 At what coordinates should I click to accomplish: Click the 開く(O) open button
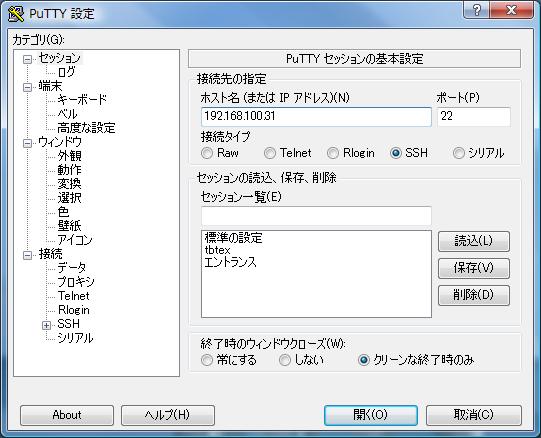point(371,415)
